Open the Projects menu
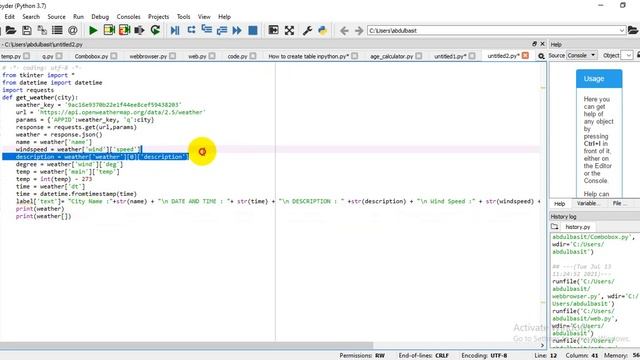Viewport: 640px width, 360px height. 158,17
